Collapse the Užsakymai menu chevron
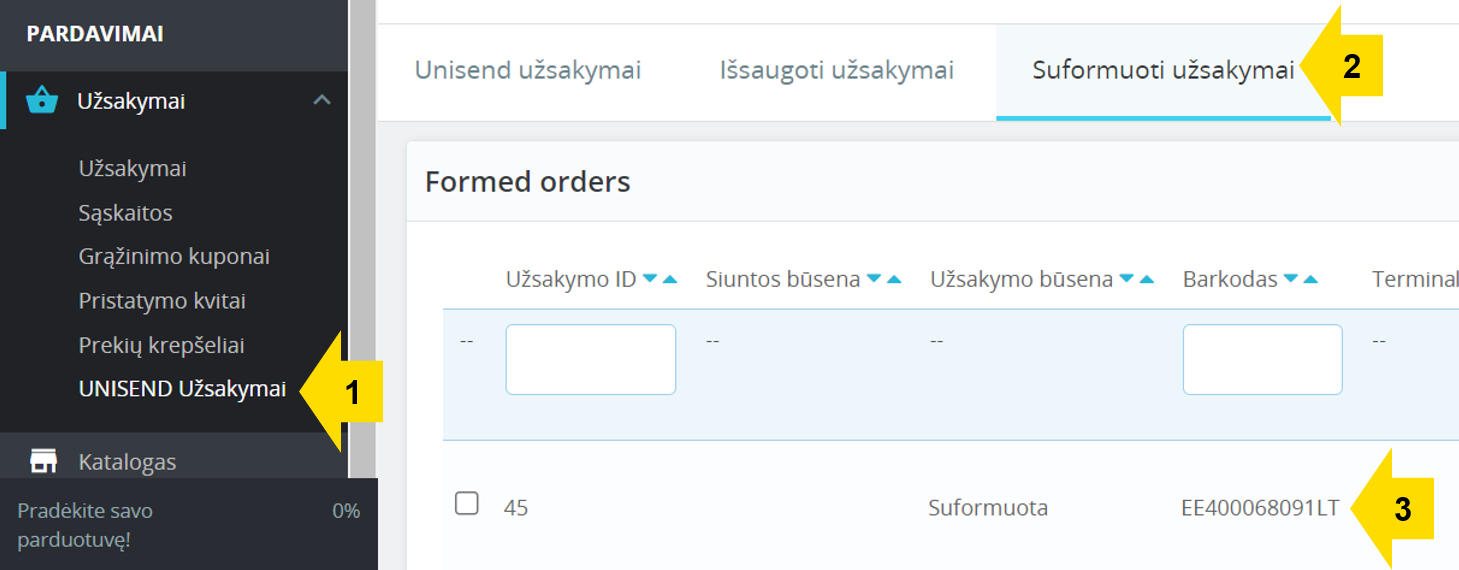 coord(321,100)
